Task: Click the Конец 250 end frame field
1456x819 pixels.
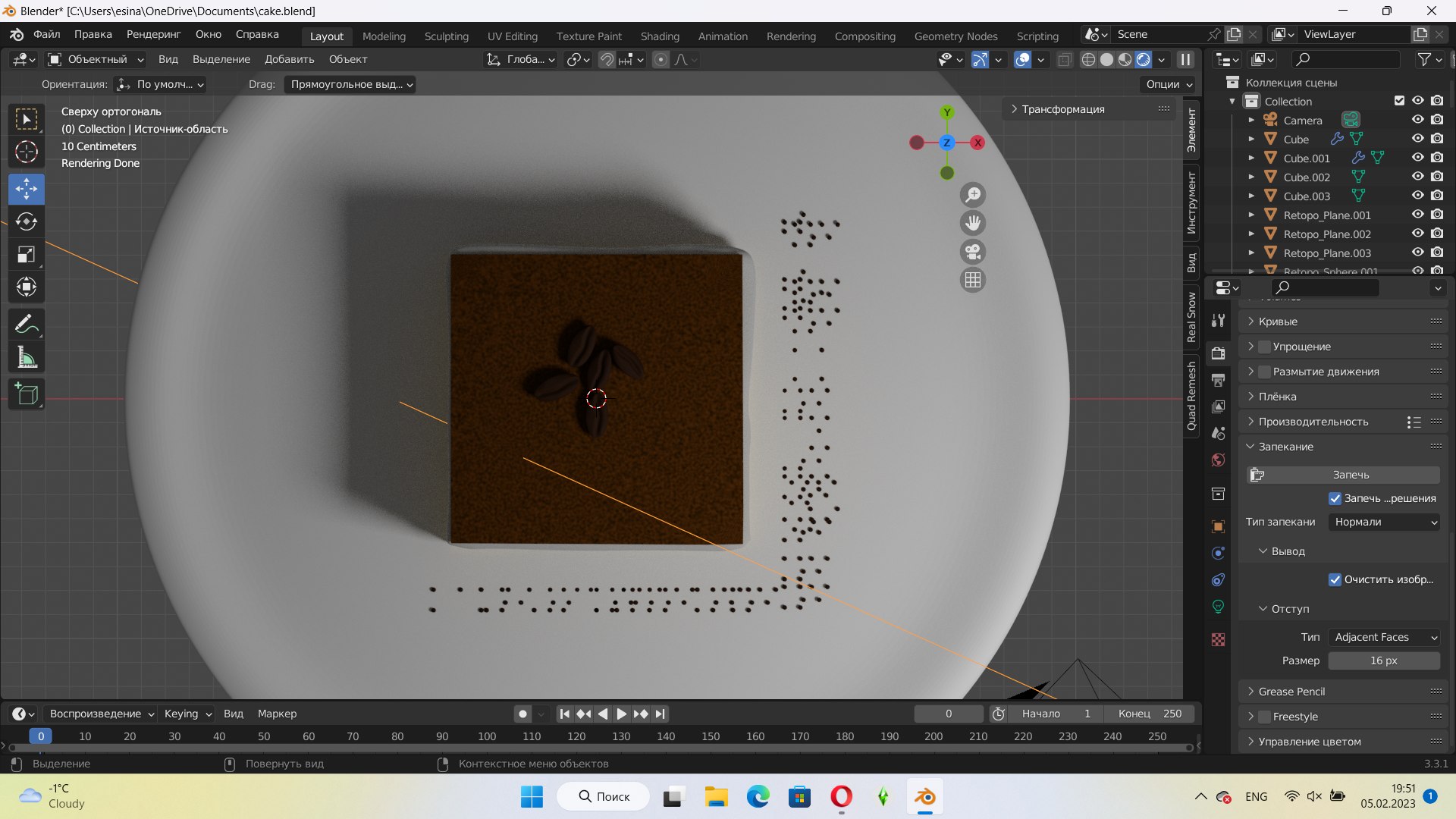Action: click(1150, 714)
